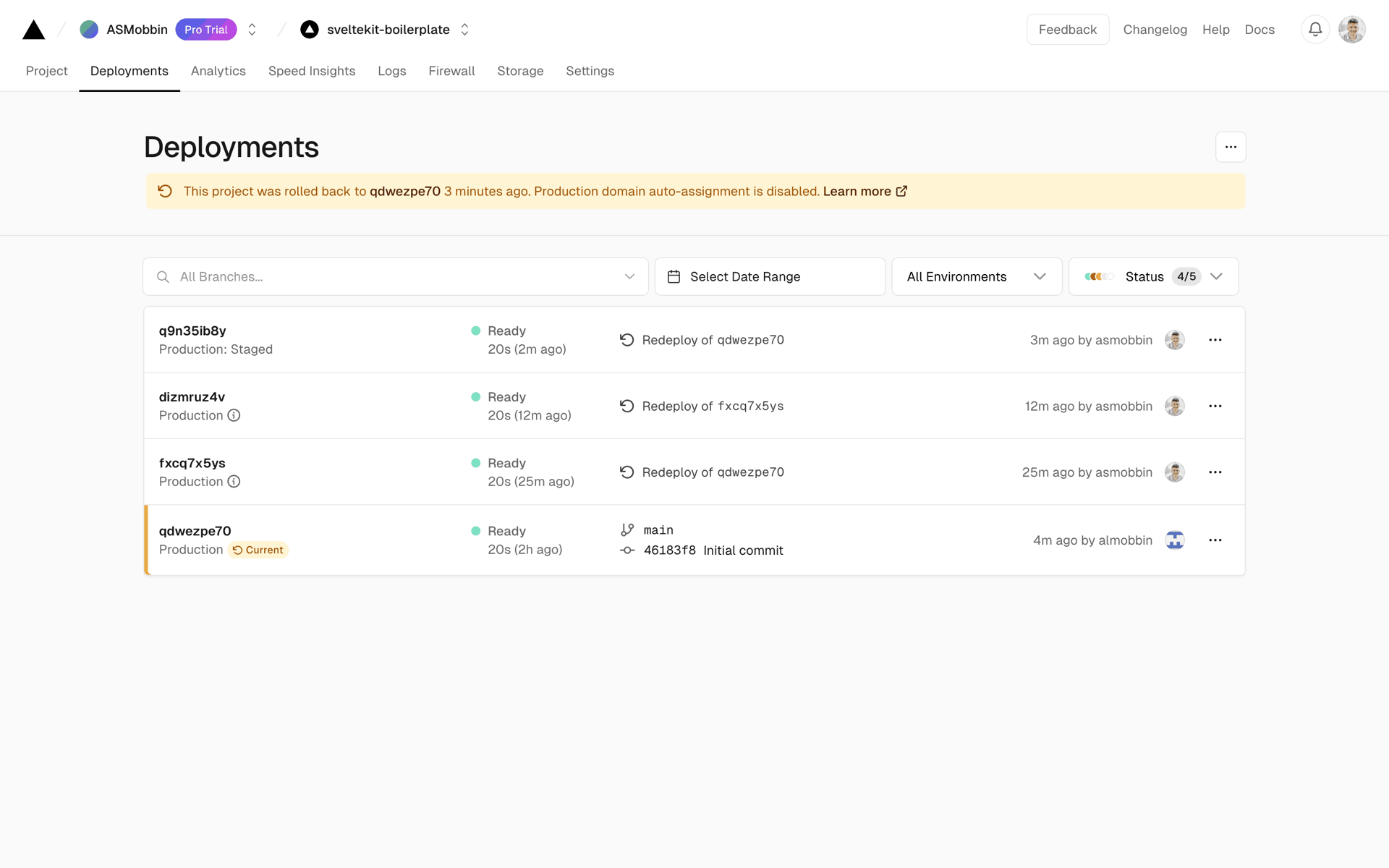Switch to the Storage tab

click(520, 71)
